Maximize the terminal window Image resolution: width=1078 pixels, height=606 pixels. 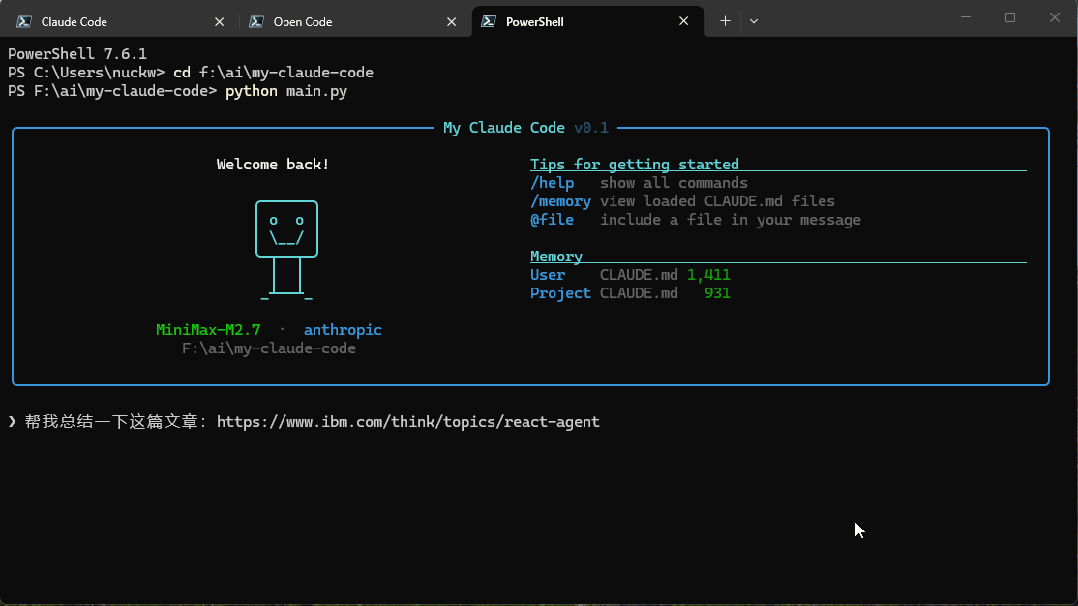point(1009,18)
